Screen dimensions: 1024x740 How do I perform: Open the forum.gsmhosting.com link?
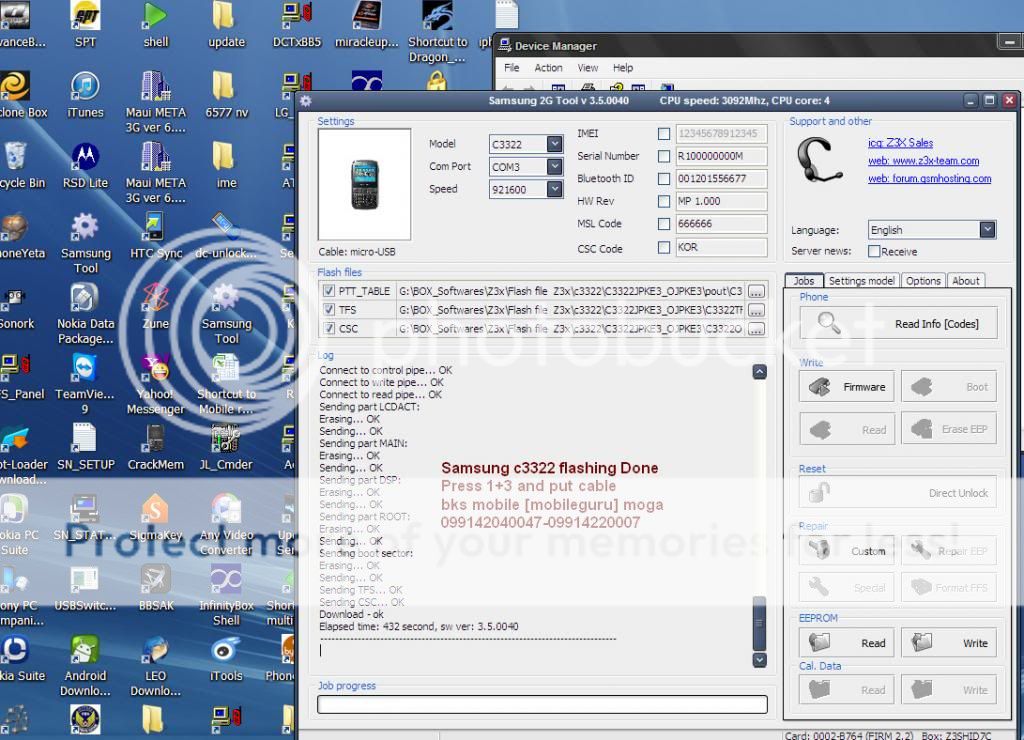[929, 178]
